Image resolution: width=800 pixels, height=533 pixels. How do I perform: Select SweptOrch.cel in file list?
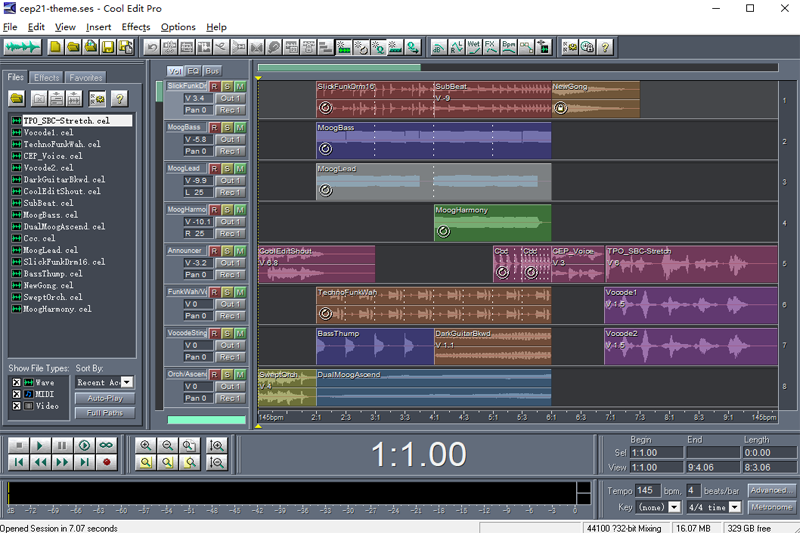pyautogui.click(x=53, y=297)
